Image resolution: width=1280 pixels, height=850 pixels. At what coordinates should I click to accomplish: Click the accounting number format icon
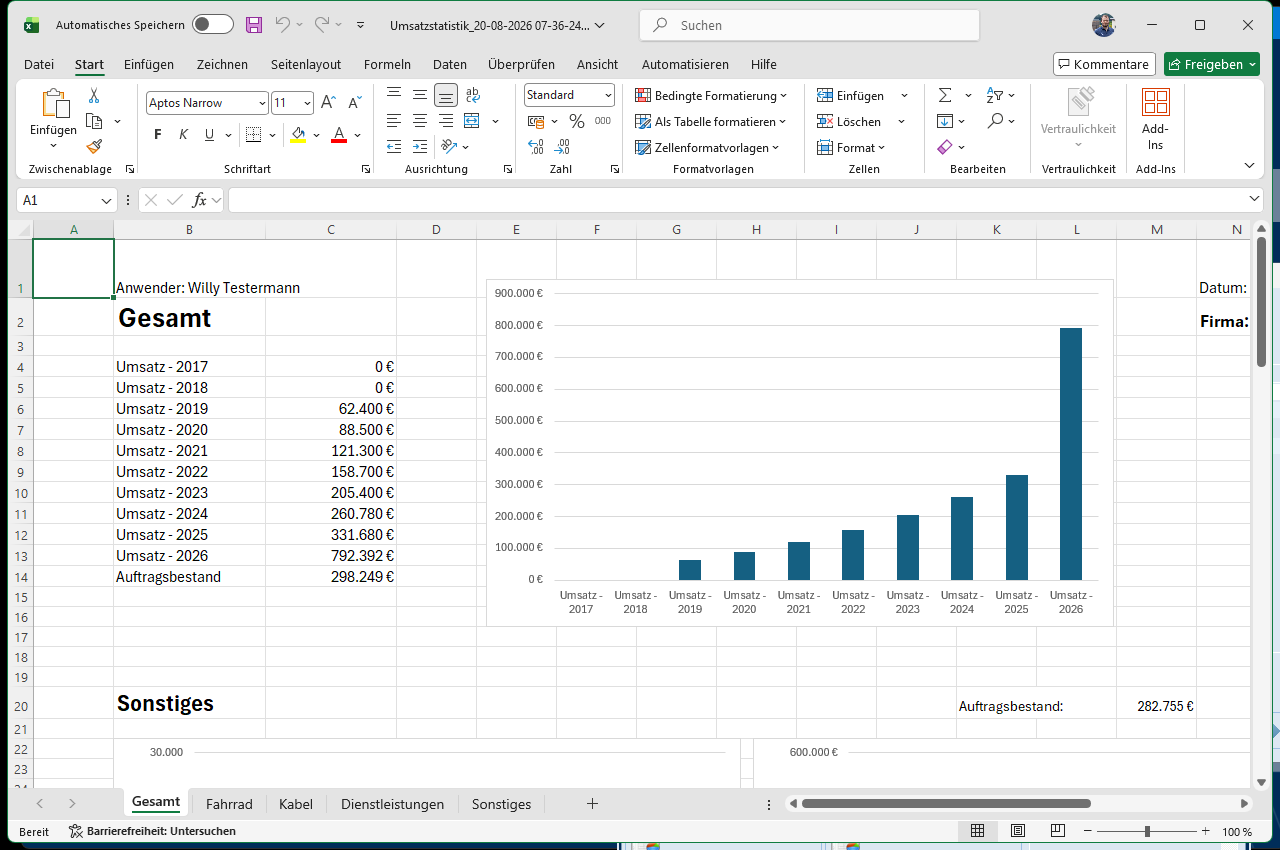click(537, 121)
